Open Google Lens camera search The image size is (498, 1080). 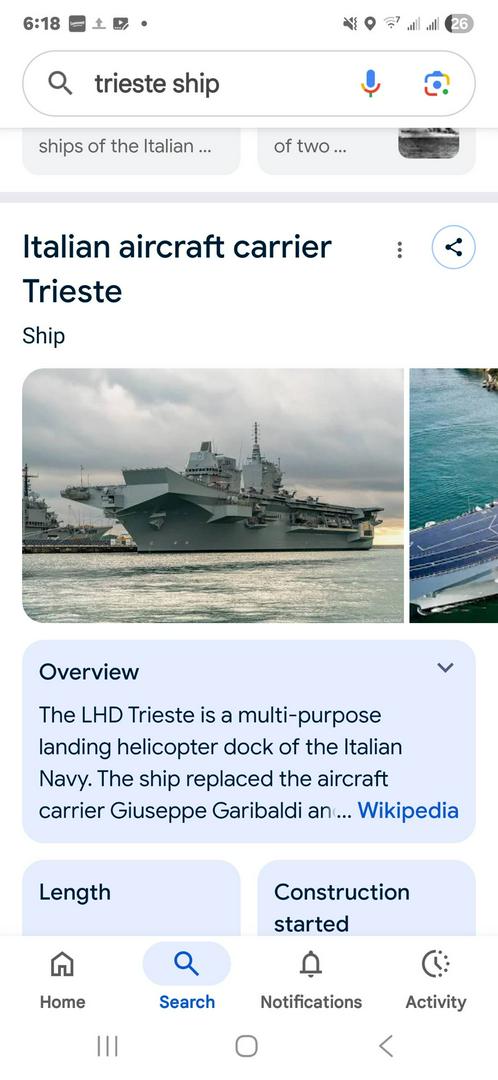click(436, 83)
